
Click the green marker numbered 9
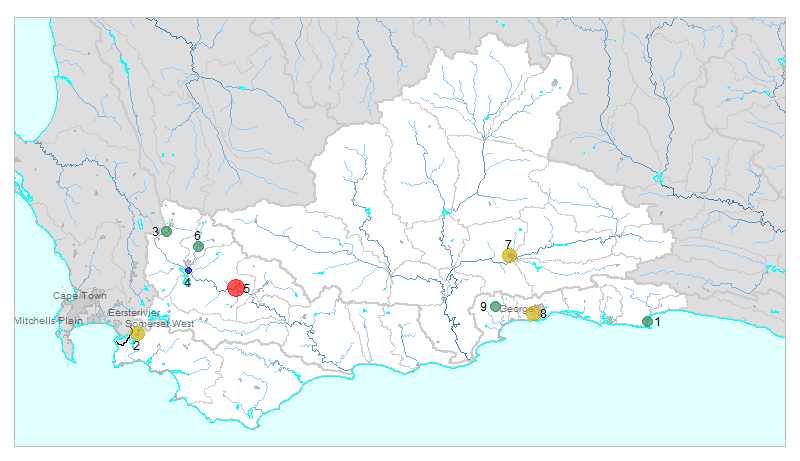pyautogui.click(x=495, y=306)
